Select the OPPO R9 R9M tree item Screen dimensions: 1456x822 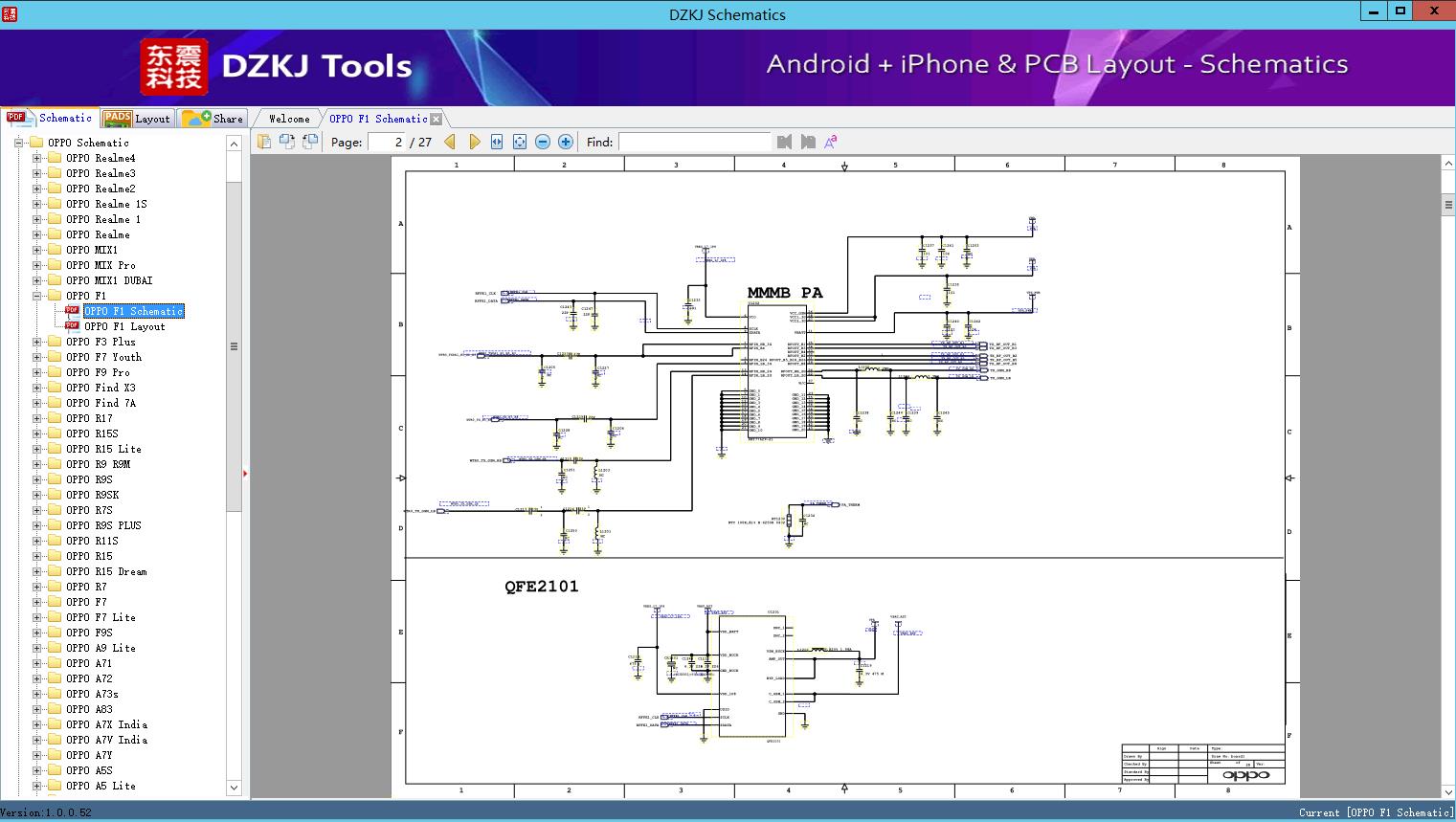click(x=98, y=464)
